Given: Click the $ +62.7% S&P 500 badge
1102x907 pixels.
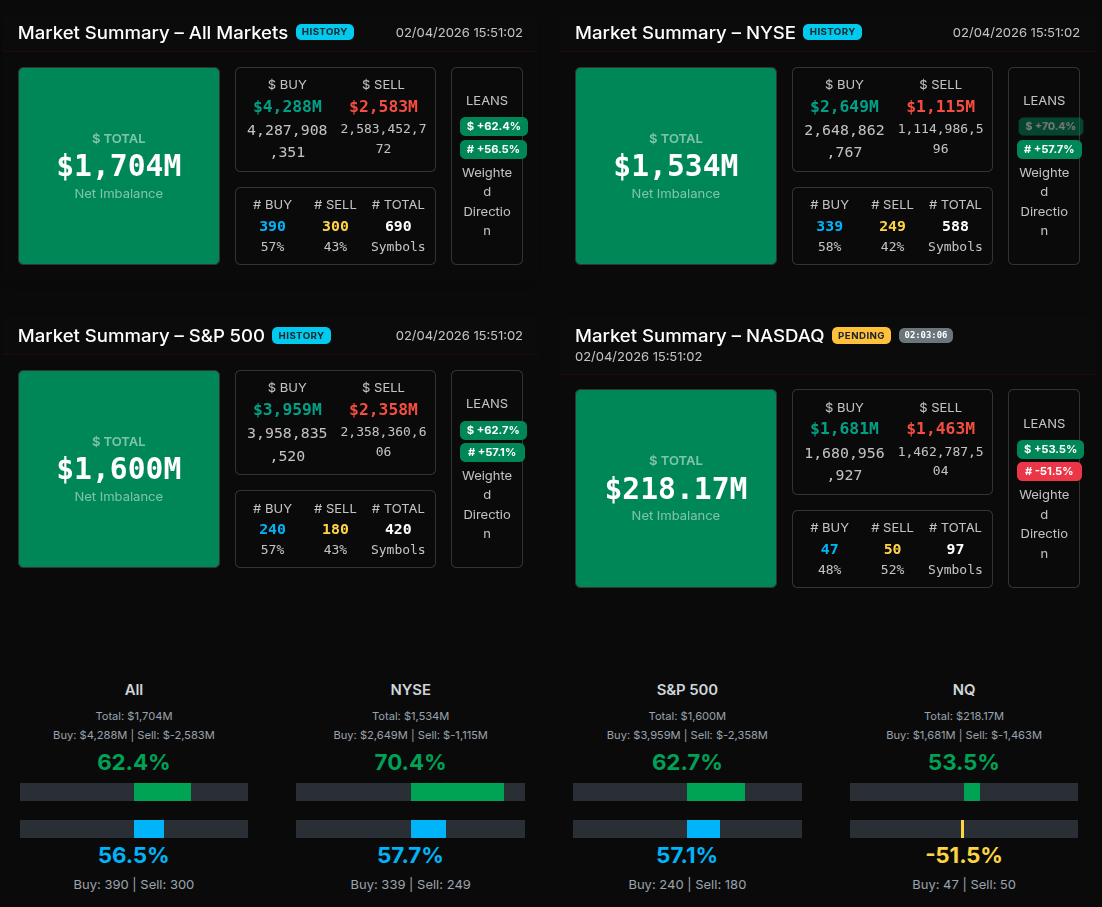Looking at the screenshot, I should tap(493, 430).
